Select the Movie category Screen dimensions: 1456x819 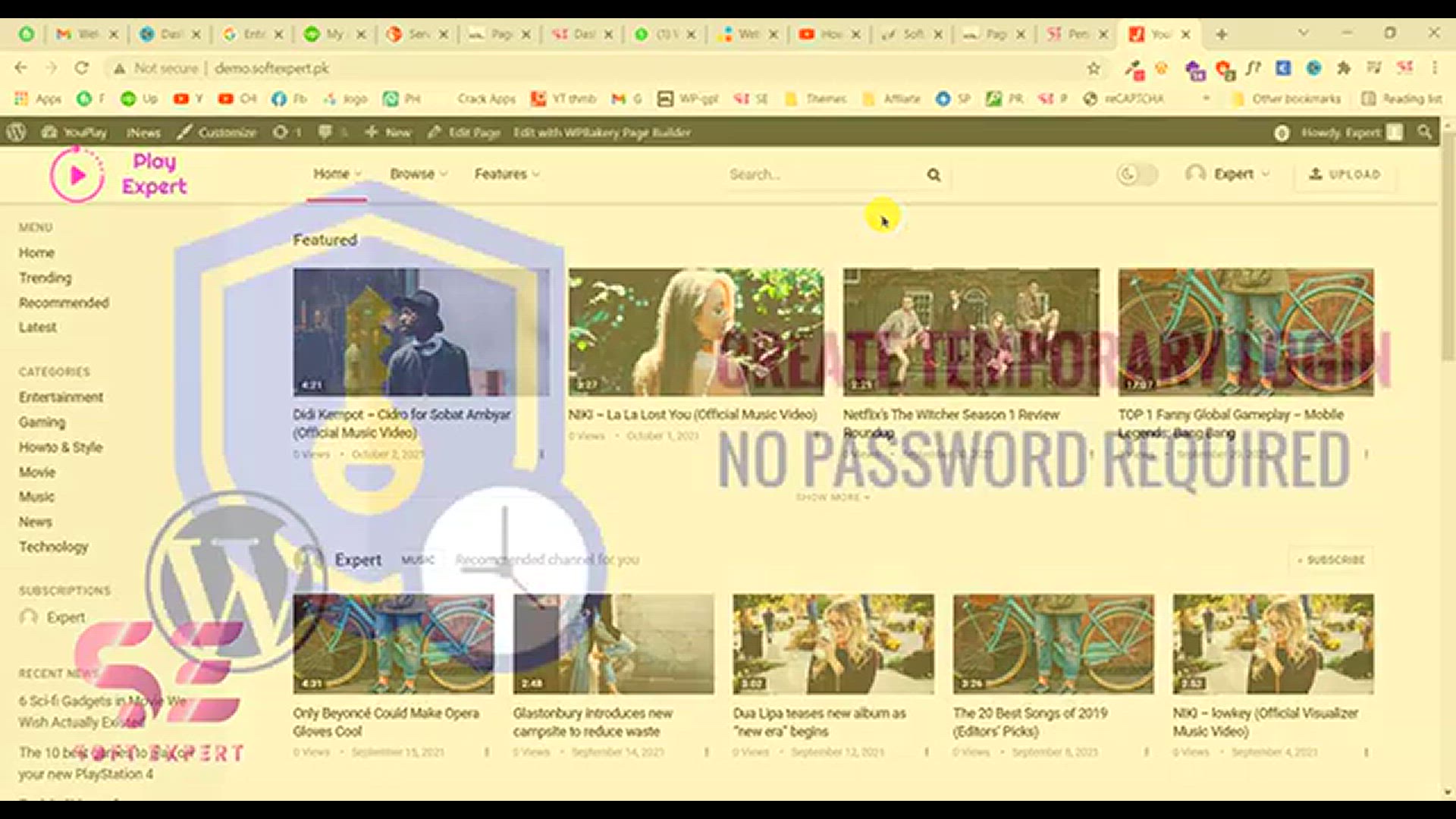pyautogui.click(x=37, y=472)
